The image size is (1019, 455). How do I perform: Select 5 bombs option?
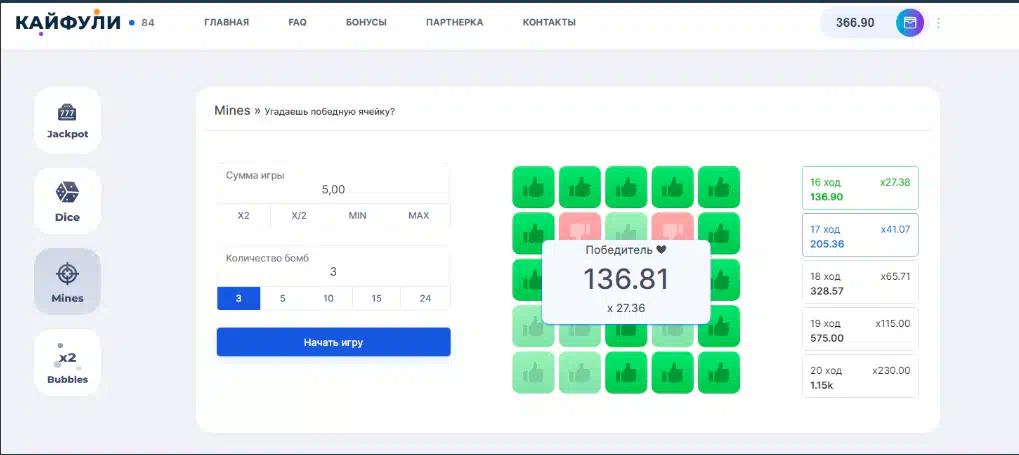pos(283,298)
